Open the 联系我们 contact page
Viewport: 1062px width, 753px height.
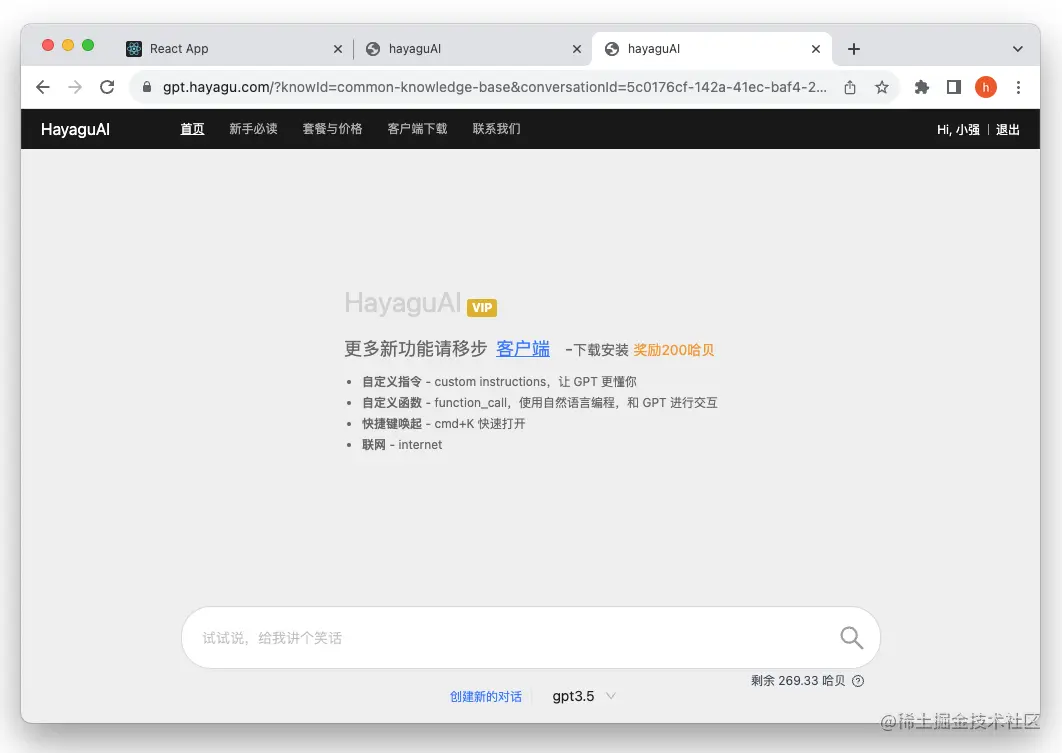496,129
